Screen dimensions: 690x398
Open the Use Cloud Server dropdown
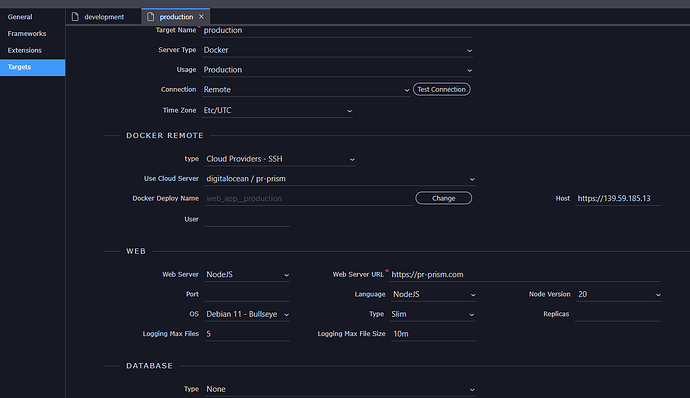340,179
